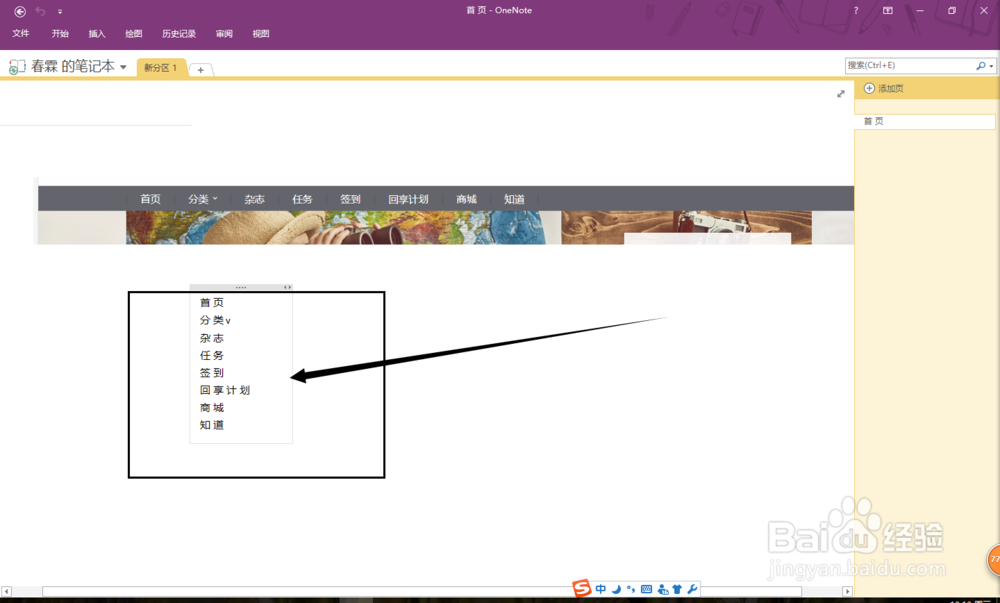Click 知道 in the image navigation bar

pyautogui.click(x=514, y=199)
